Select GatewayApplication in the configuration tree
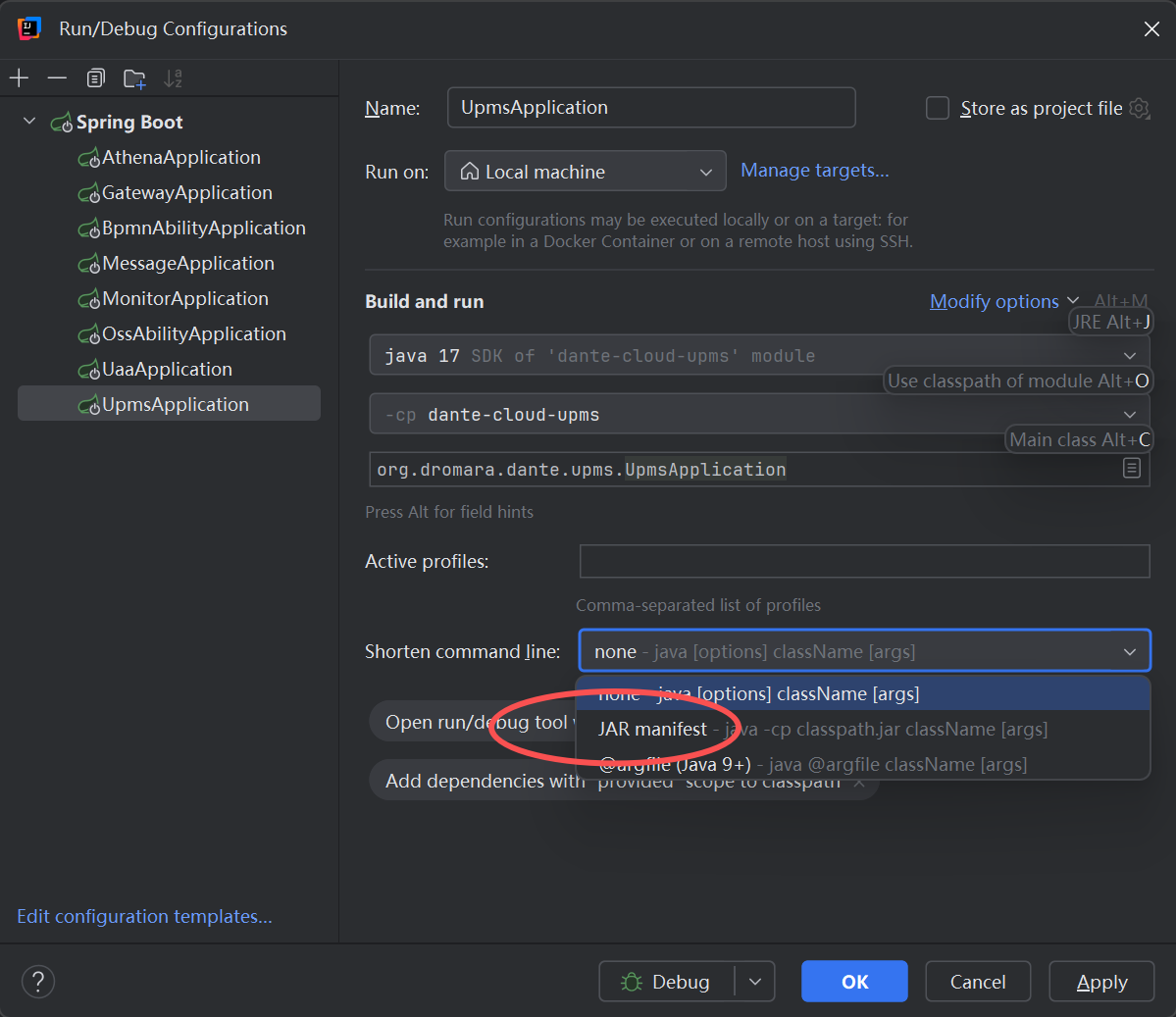The image size is (1176, 1017). (186, 193)
